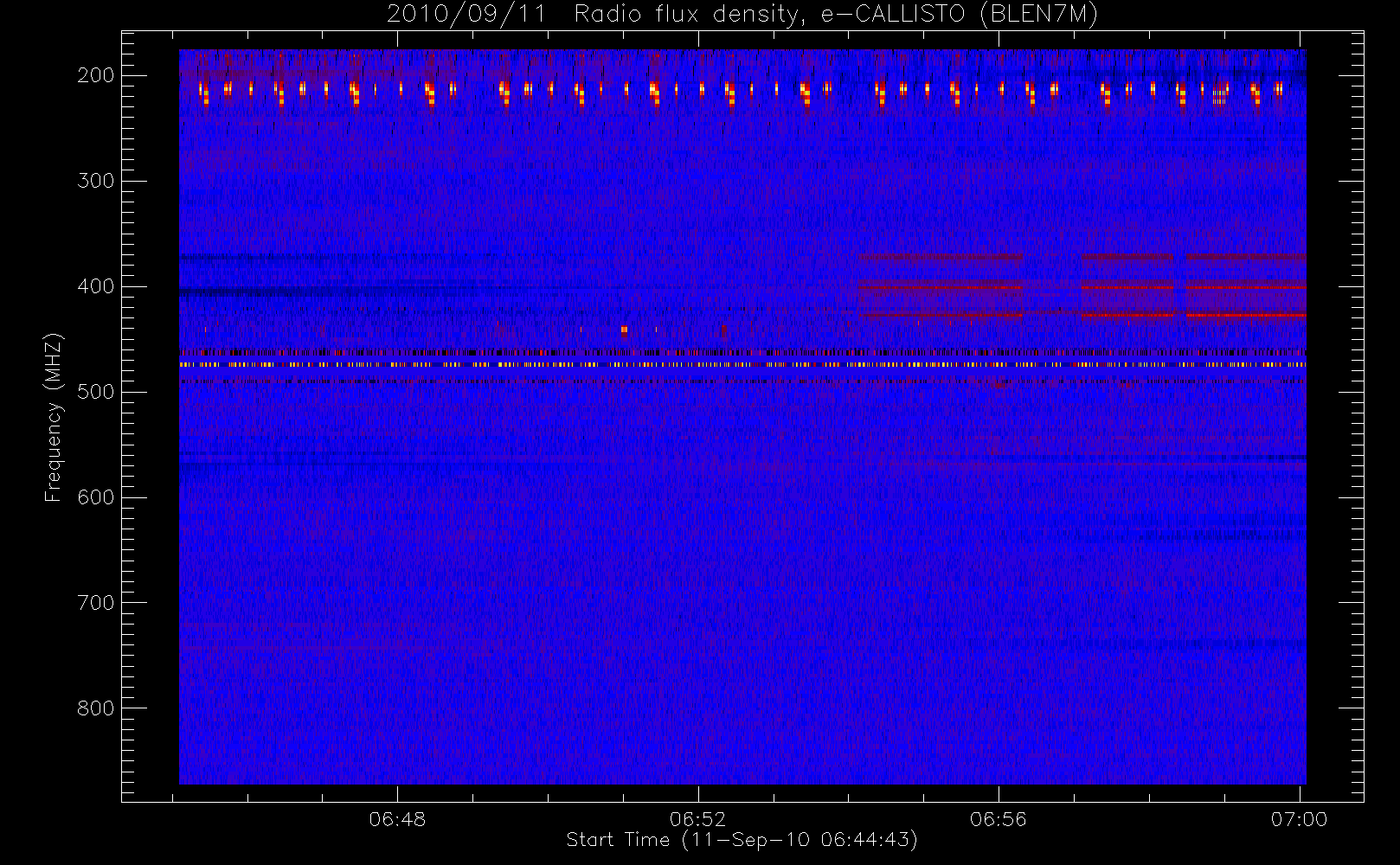Click the 06:56 time tick label
The image size is (1400, 865).
point(999,819)
